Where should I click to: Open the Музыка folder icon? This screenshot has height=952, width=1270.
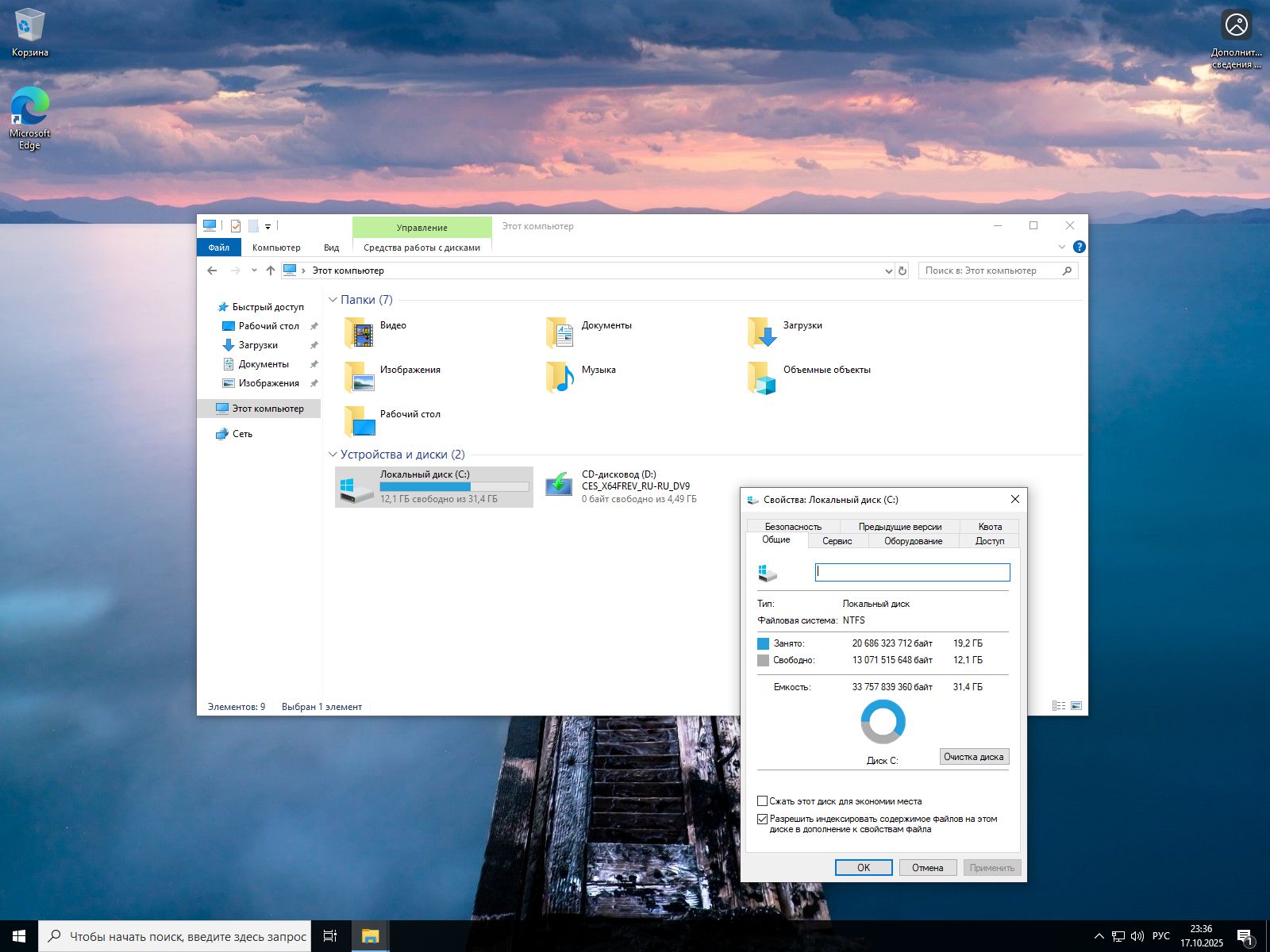[561, 378]
